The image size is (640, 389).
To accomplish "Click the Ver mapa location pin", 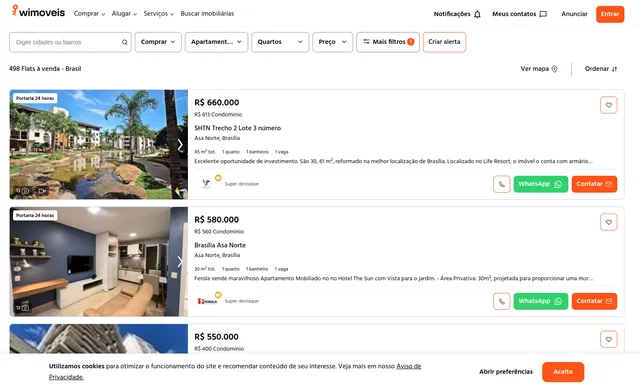I will [x=554, y=69].
